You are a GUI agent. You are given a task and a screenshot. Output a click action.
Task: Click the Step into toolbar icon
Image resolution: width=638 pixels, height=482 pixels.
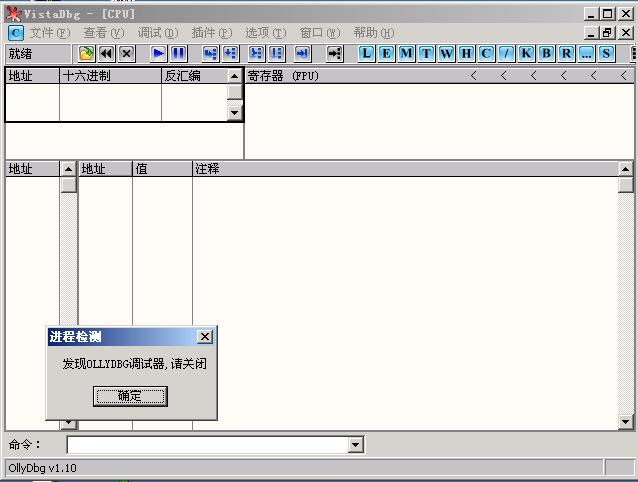[210, 53]
